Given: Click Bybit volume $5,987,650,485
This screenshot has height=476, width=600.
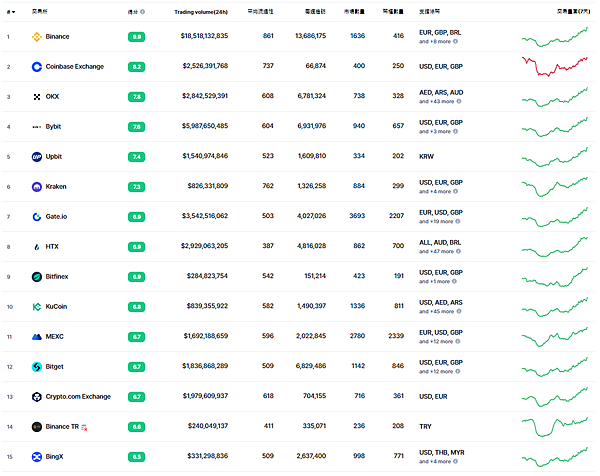Looking at the screenshot, I should coord(205,126).
